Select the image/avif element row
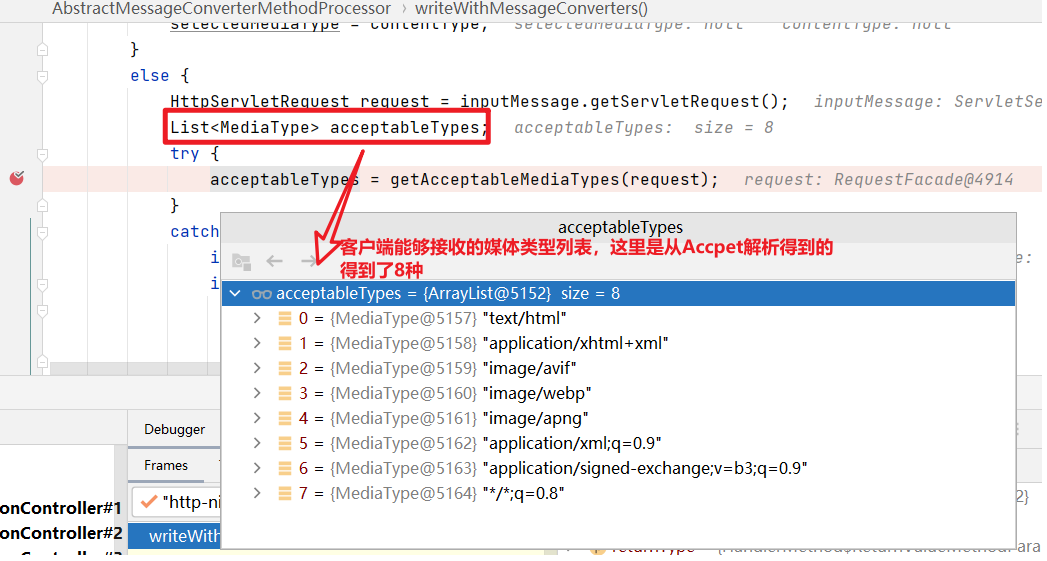 pyautogui.click(x=528, y=369)
